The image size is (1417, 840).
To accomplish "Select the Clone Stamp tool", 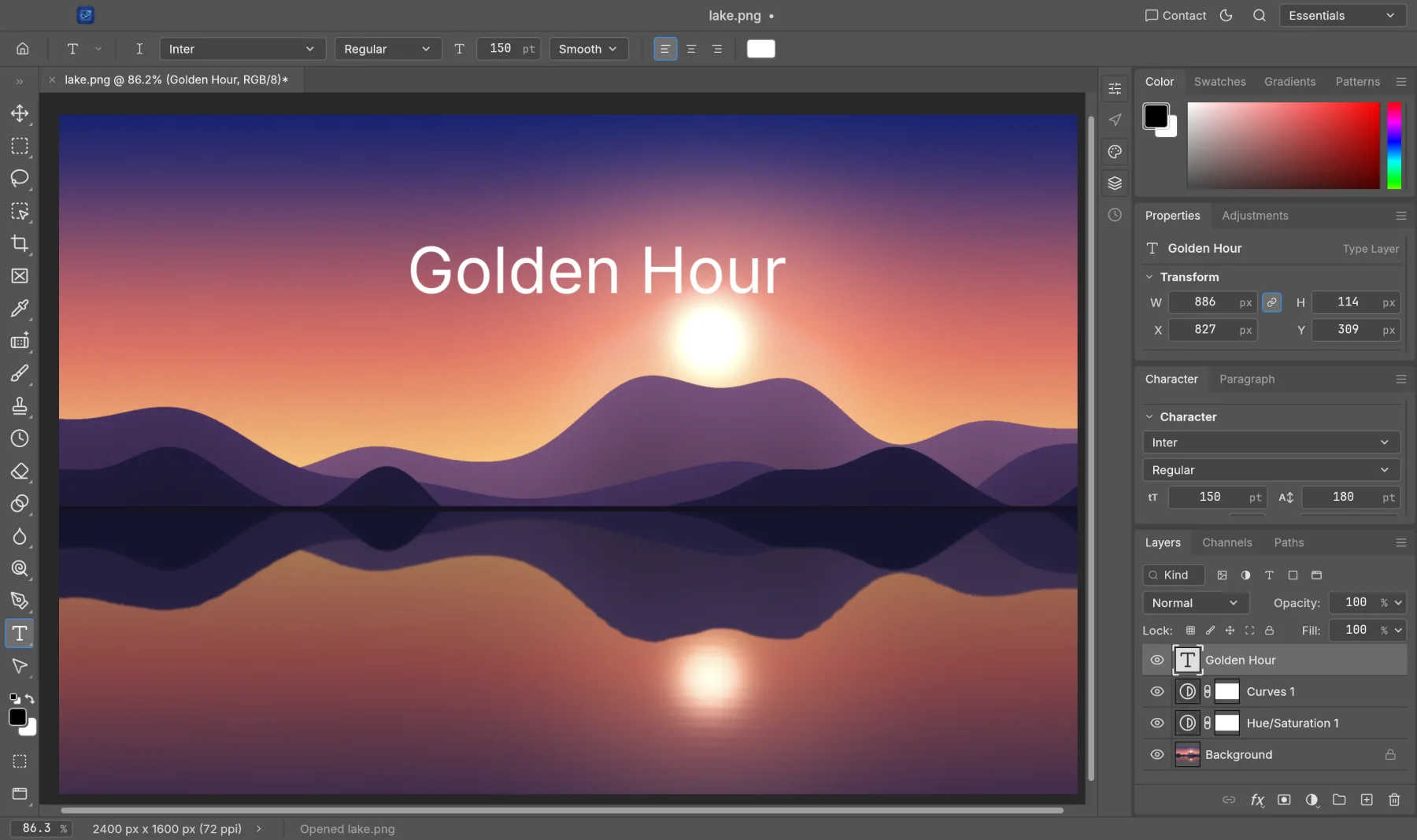I will coord(20,406).
